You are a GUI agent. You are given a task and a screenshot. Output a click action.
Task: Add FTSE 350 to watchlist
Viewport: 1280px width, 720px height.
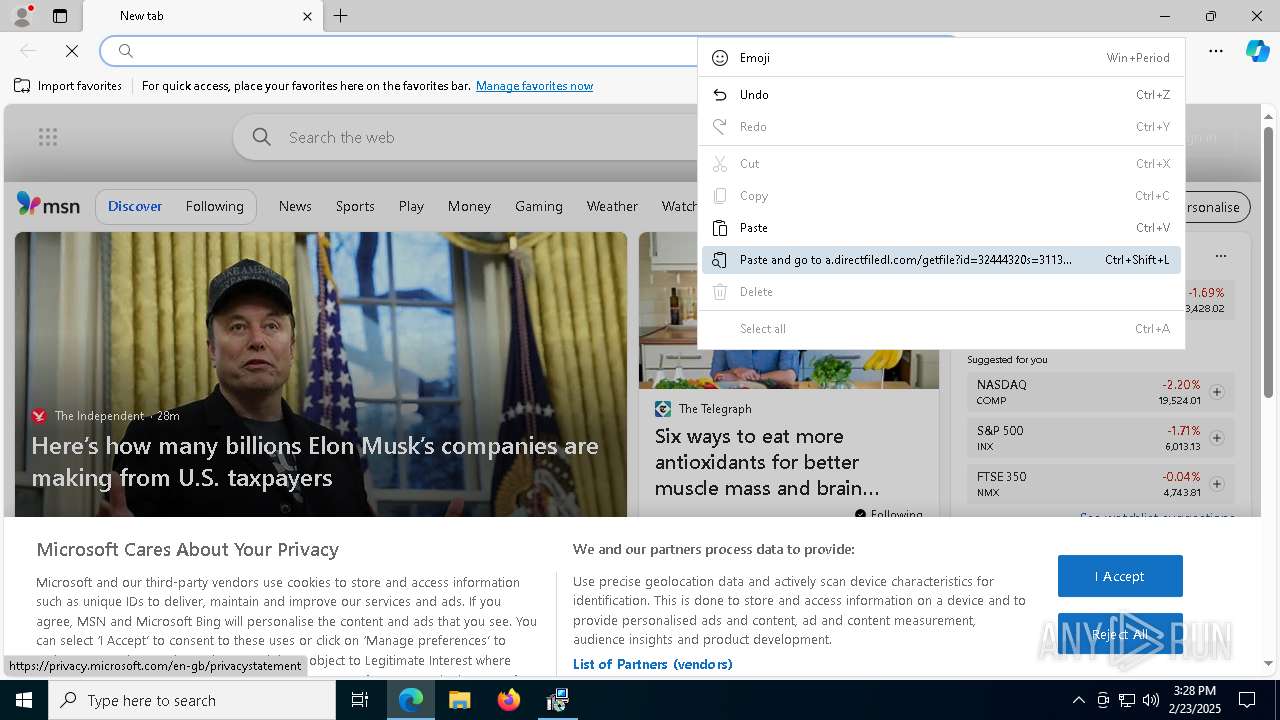coord(1217,484)
